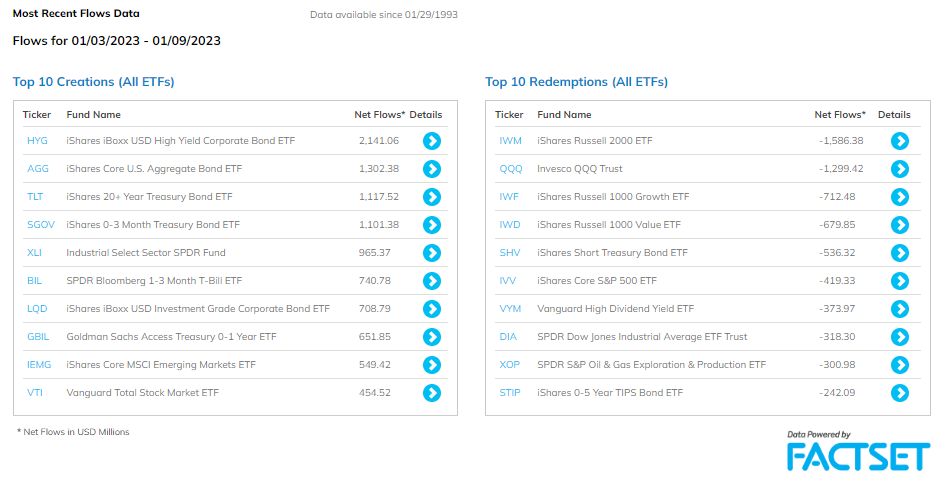Click net flows value 1,302.38
Image resolution: width=937 pixels, height=484 pixels.
click(378, 169)
